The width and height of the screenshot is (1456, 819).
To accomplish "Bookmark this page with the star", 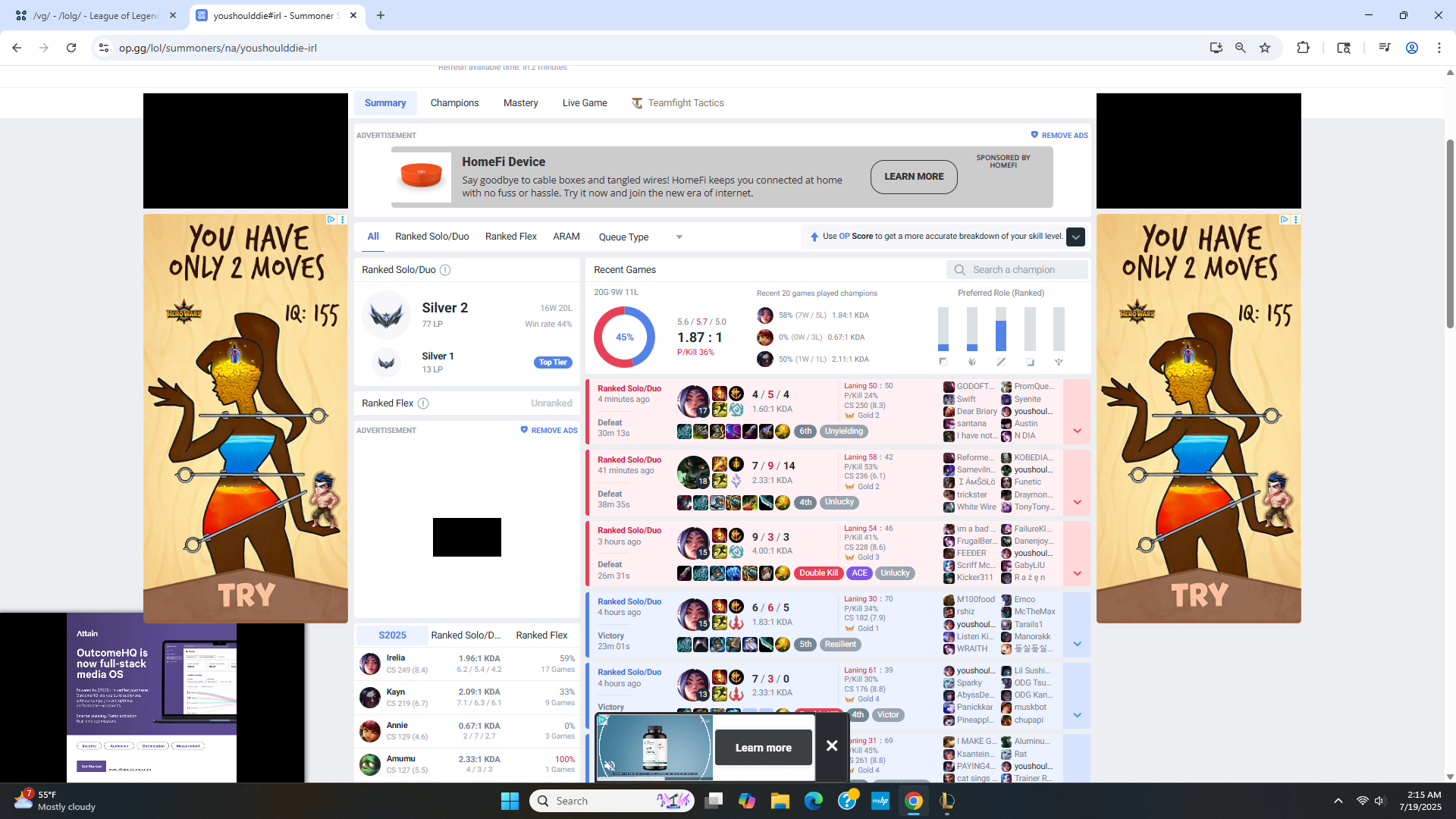I will click(1265, 48).
